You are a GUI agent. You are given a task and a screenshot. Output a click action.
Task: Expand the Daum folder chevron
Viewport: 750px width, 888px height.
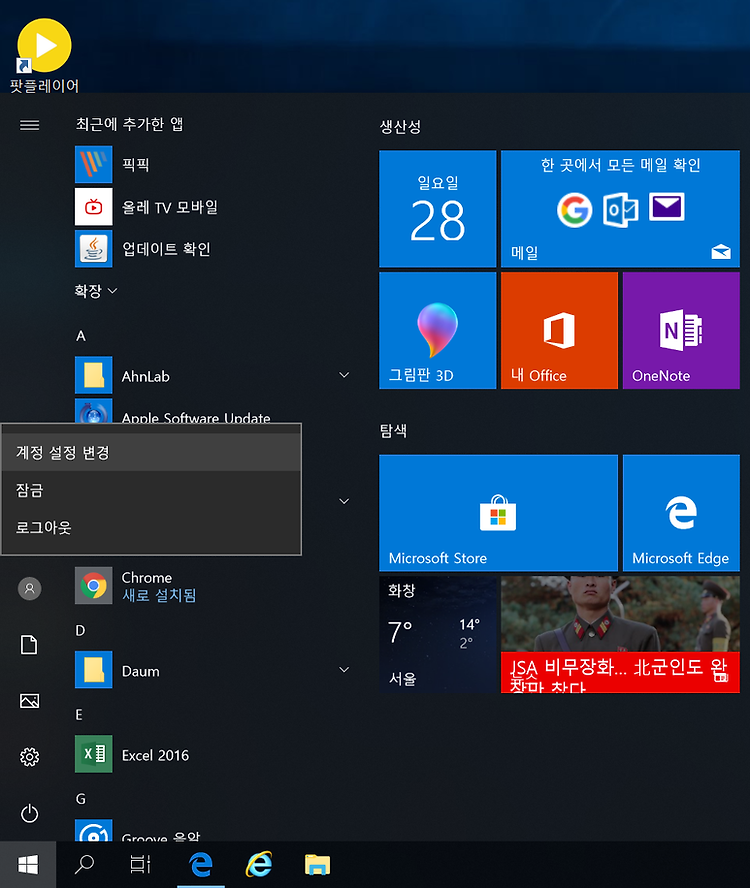[344, 670]
